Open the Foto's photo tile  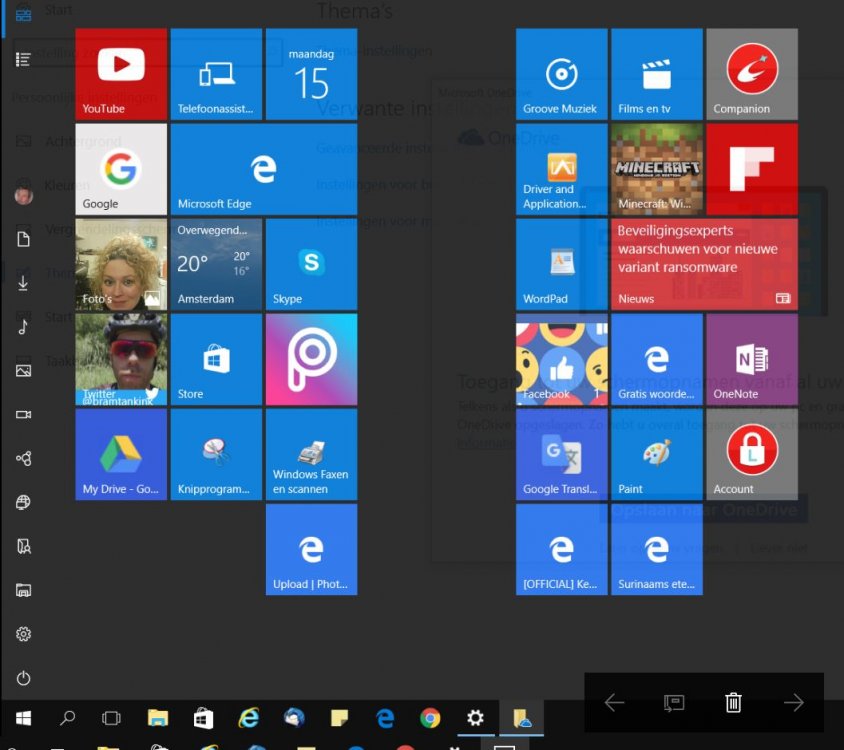pyautogui.click(x=121, y=264)
